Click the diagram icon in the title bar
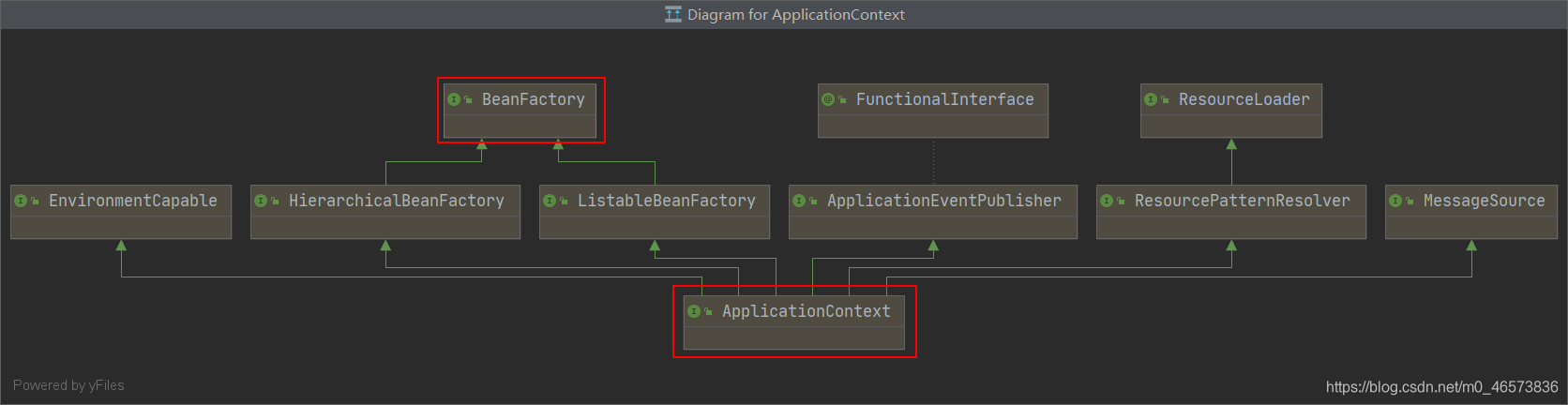 point(673,14)
